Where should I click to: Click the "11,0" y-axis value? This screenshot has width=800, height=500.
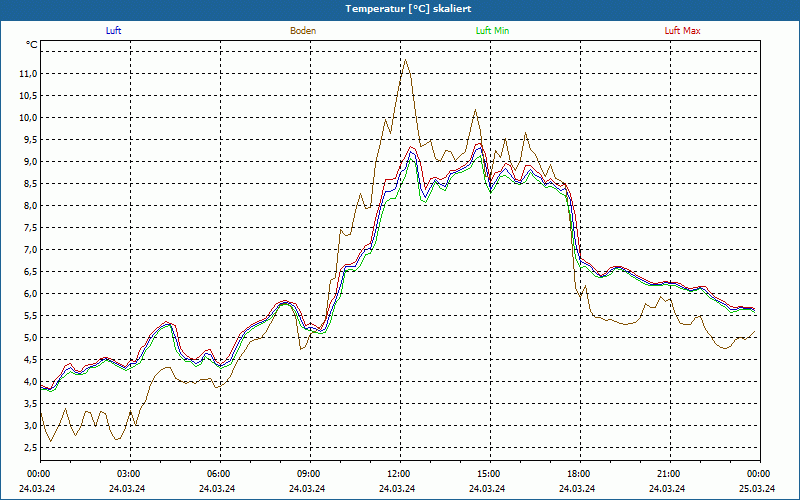[x=29, y=73]
